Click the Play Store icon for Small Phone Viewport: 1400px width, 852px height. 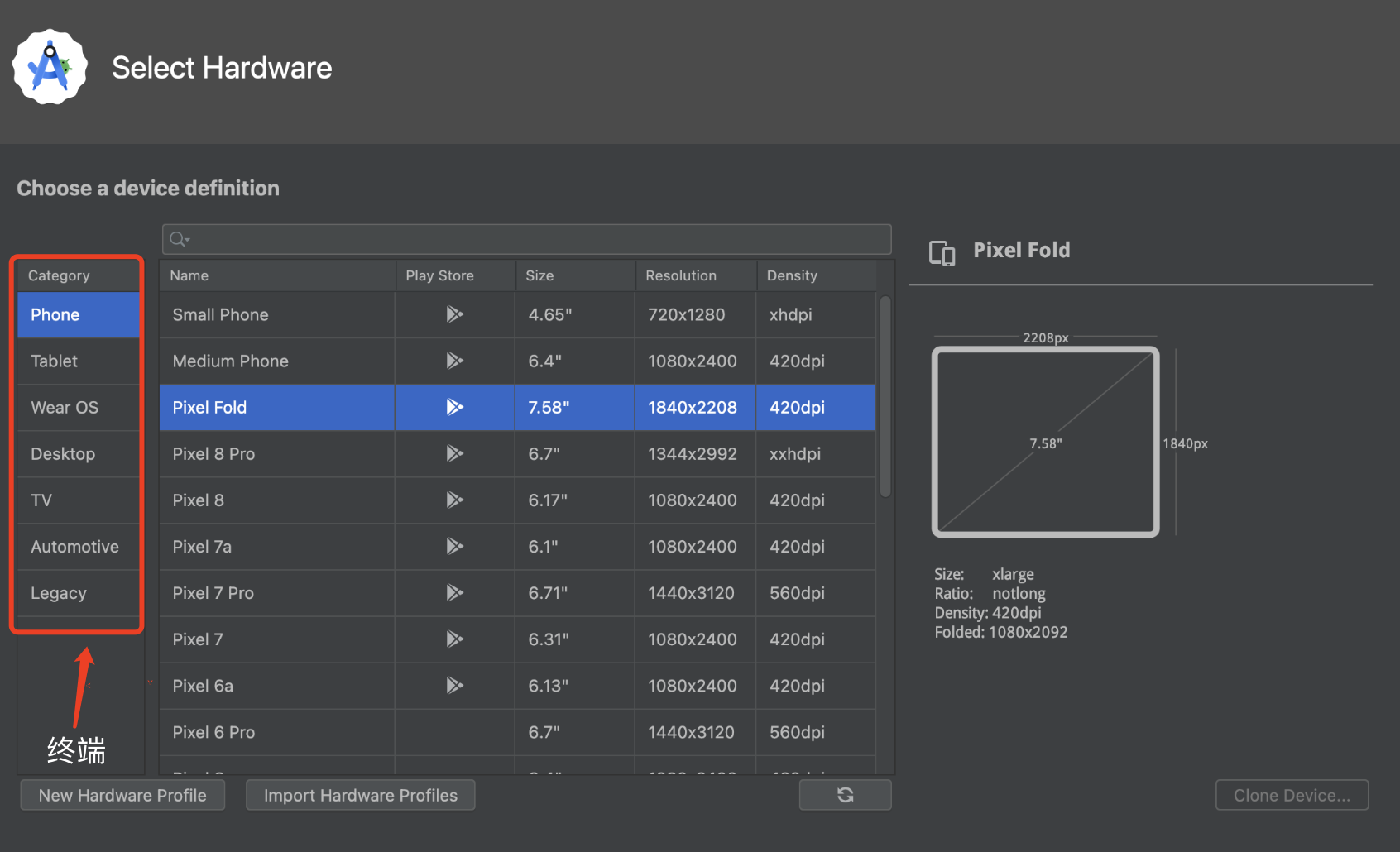click(x=454, y=314)
